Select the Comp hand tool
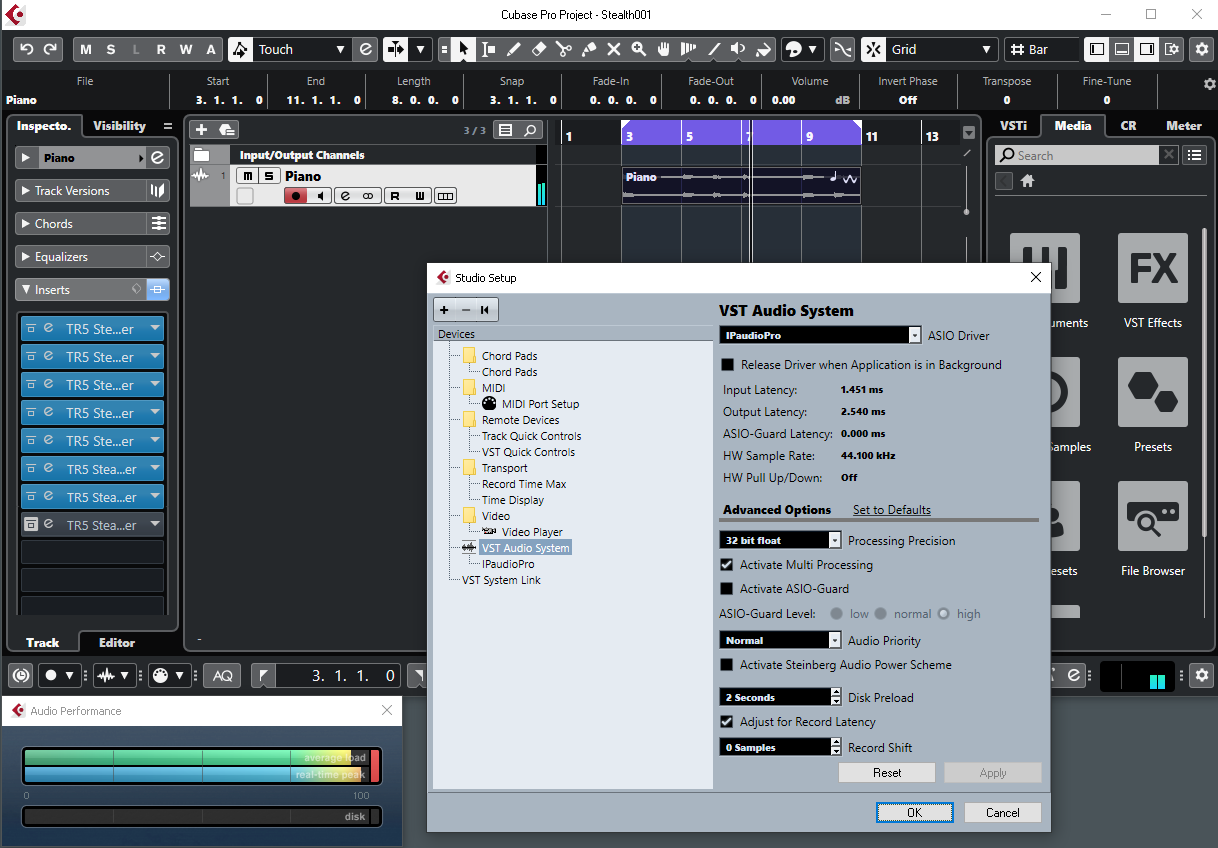1218x848 pixels. coord(663,49)
